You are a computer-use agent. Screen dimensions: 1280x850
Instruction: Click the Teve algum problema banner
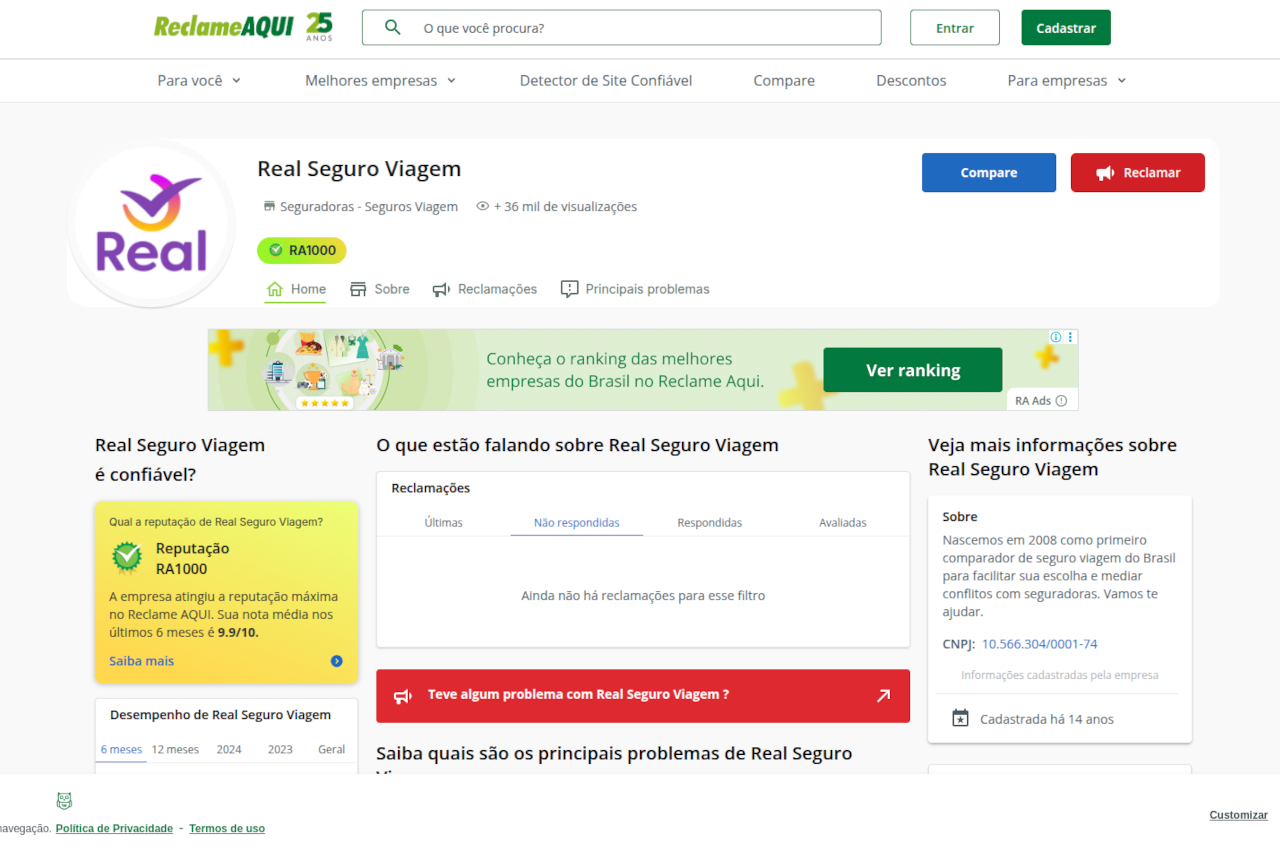(643, 695)
